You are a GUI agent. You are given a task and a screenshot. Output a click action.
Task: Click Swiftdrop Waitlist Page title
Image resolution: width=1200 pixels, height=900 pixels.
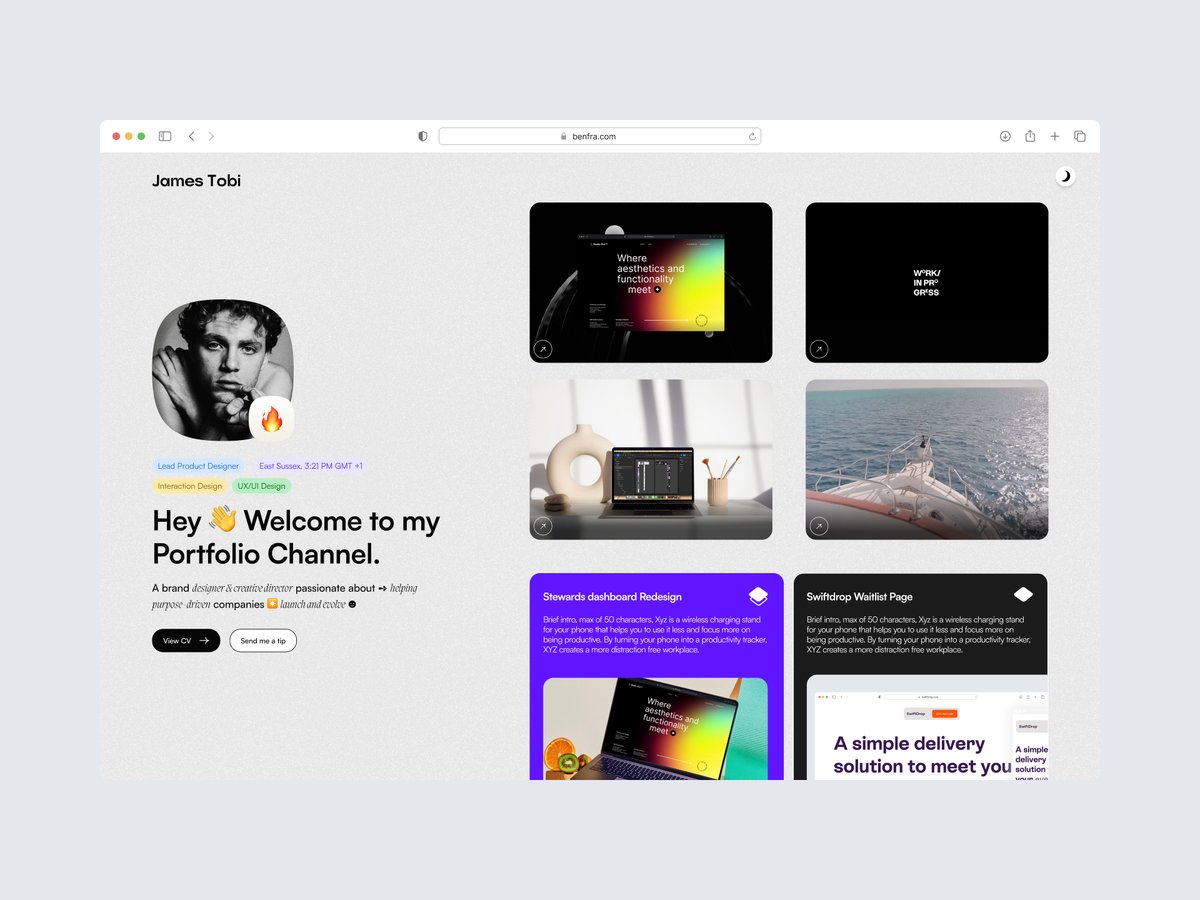[860, 597]
